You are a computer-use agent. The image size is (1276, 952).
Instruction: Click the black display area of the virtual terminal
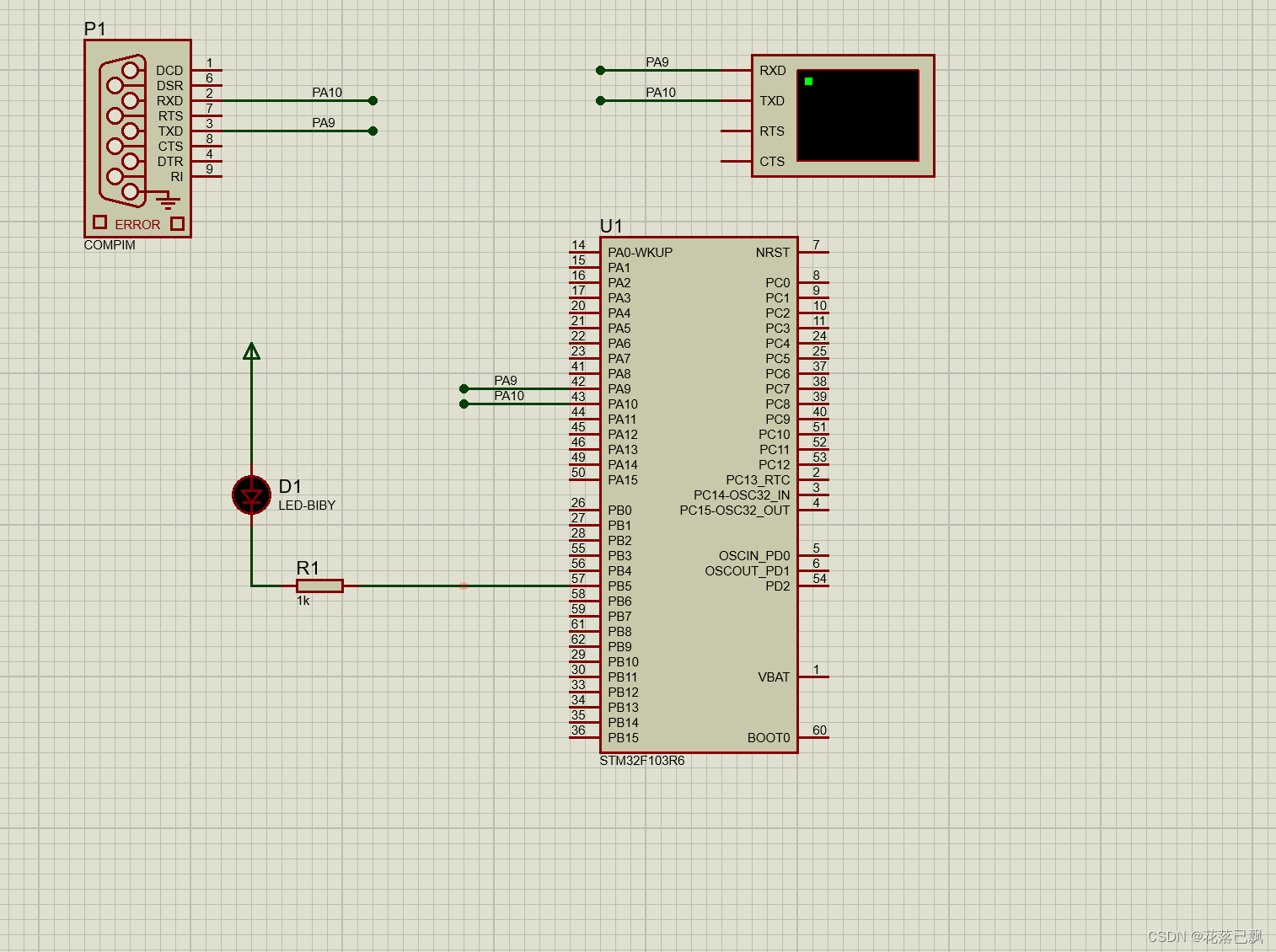click(x=857, y=115)
